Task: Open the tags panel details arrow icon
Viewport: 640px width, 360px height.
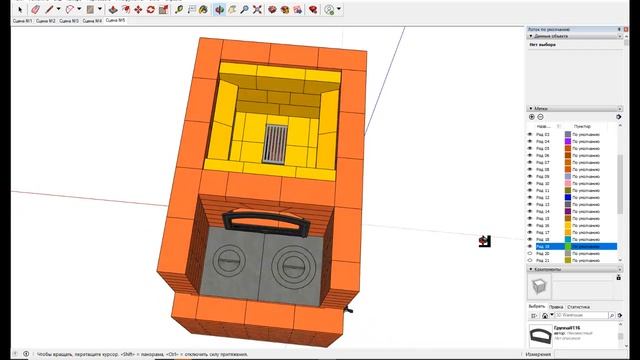Action: pyautogui.click(x=619, y=117)
